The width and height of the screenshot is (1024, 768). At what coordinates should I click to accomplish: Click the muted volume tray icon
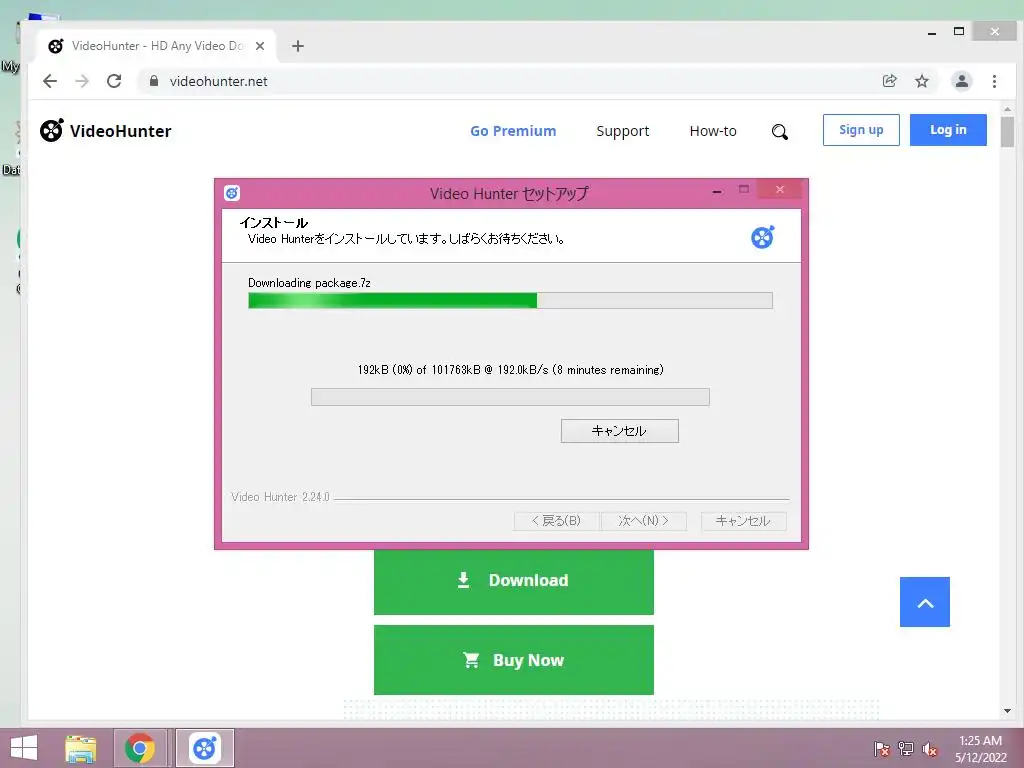pos(930,749)
